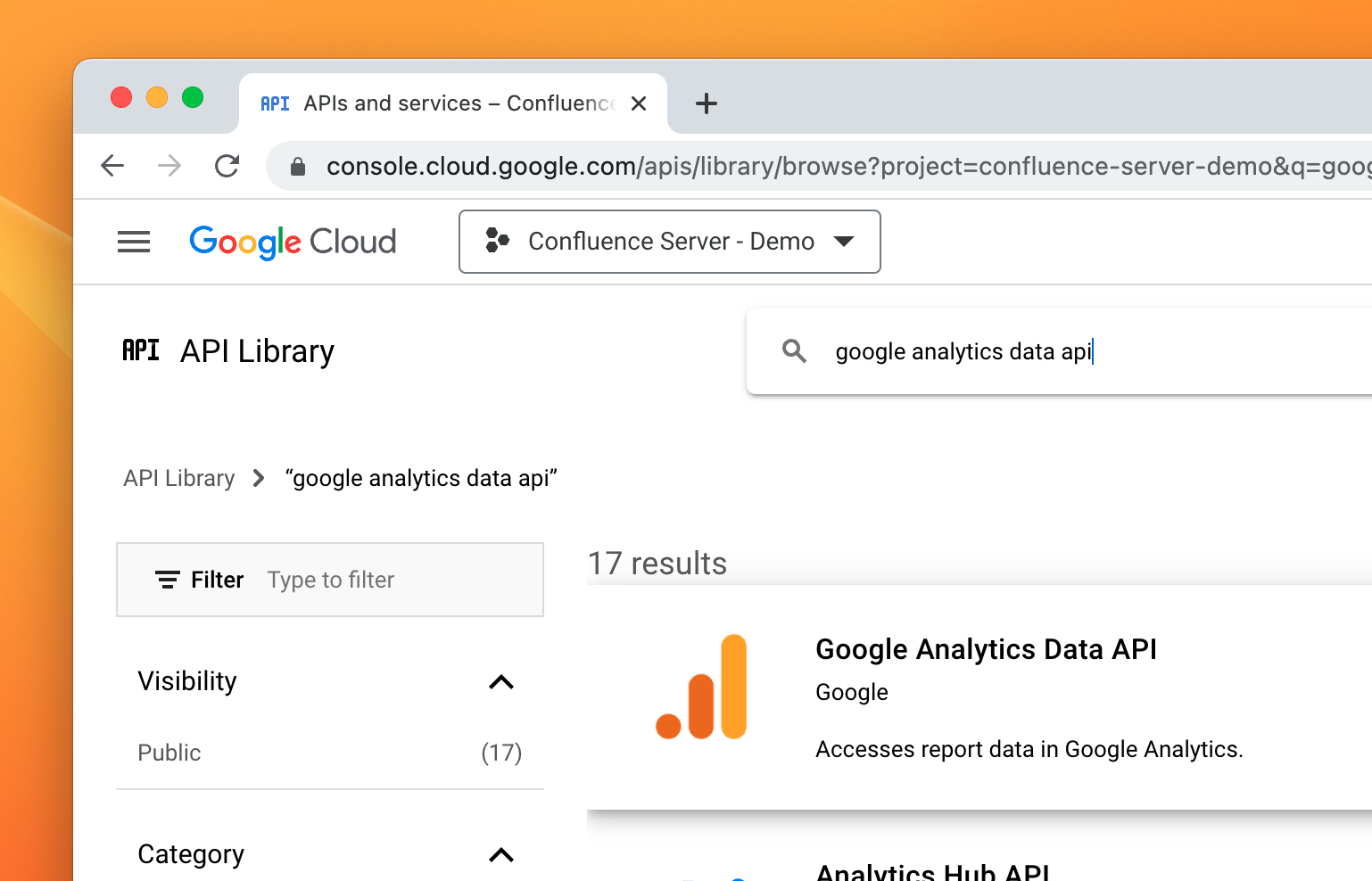Click the lock icon in address bar
Viewport: 1372px width, 881px height.
click(298, 167)
